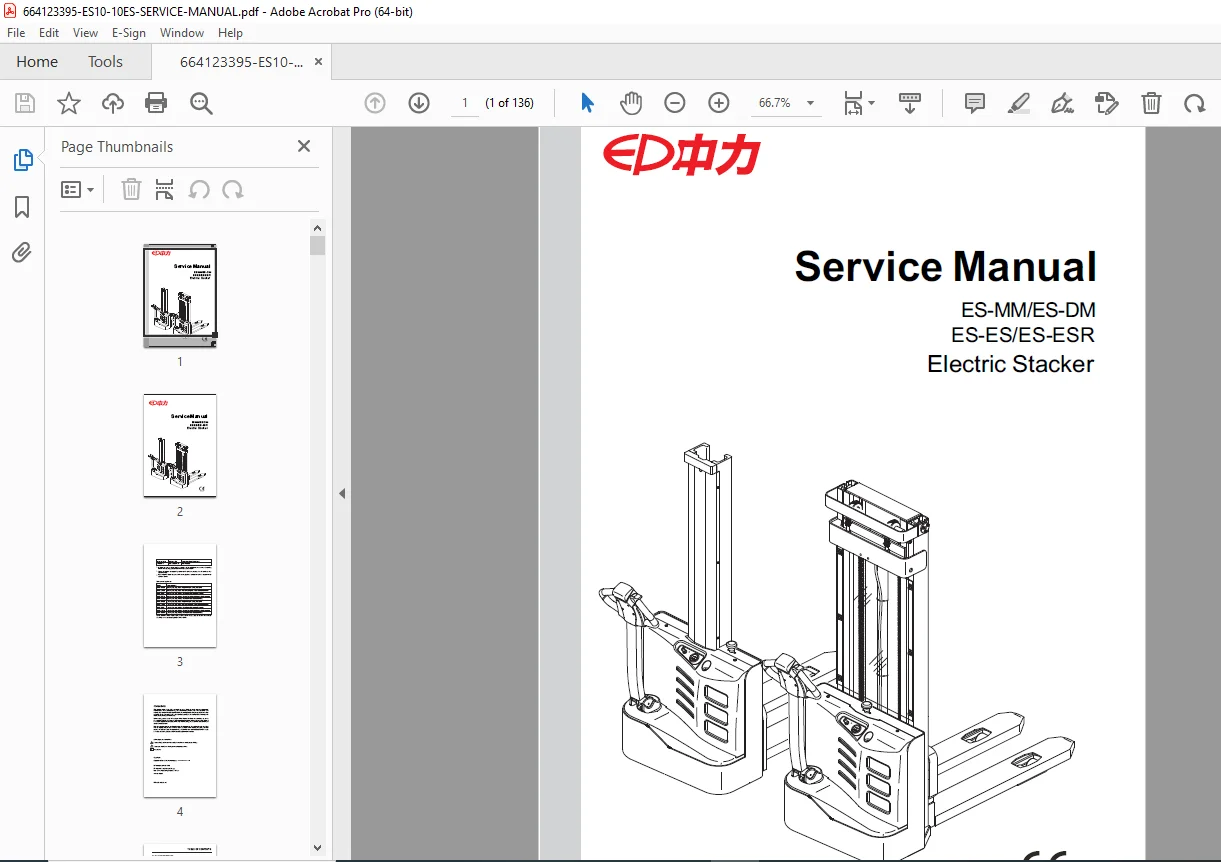
Task: Click the Page Thumbnails panel title
Action: [117, 147]
